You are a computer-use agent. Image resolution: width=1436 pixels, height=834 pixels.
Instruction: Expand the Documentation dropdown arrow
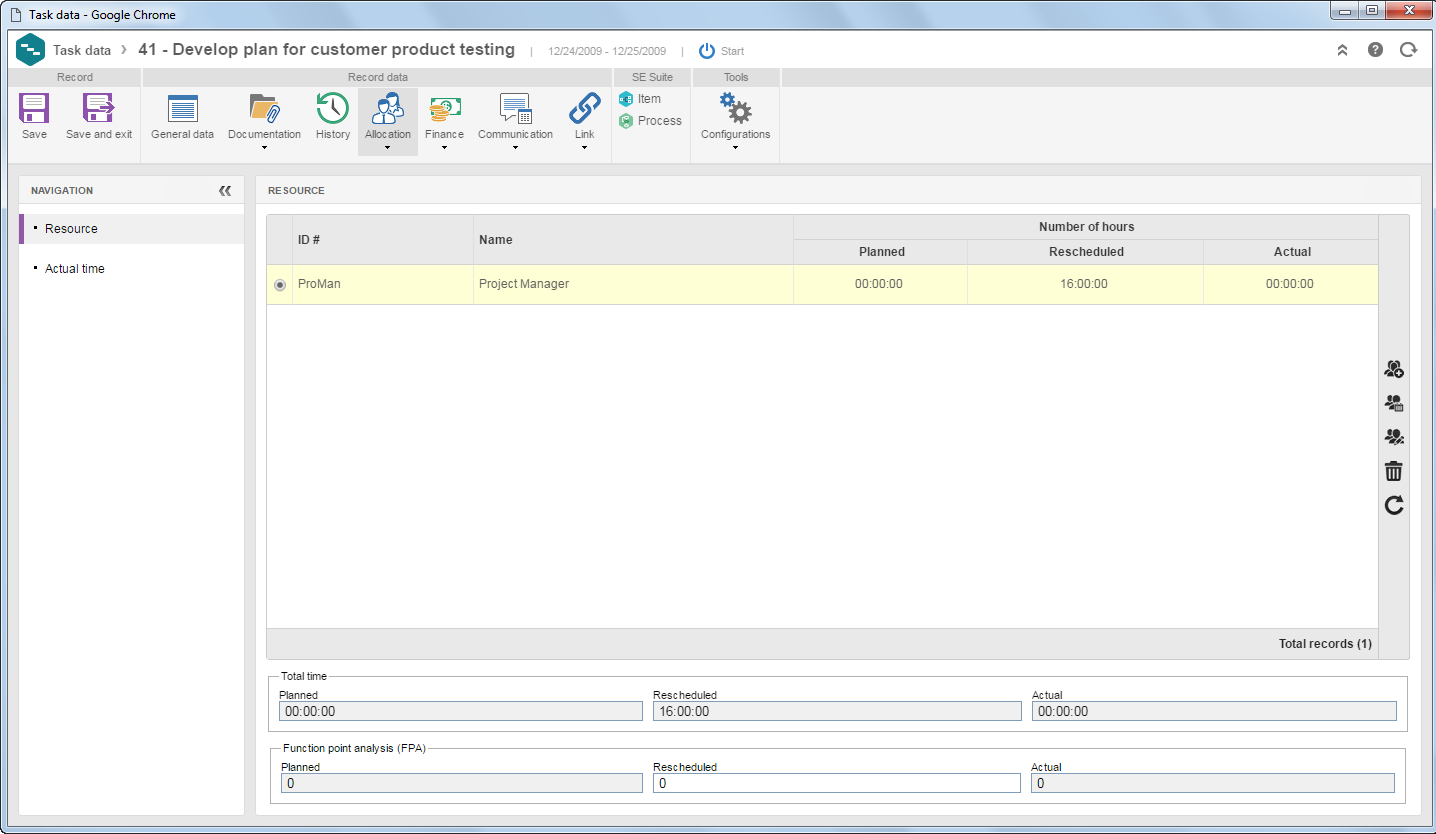(264, 148)
